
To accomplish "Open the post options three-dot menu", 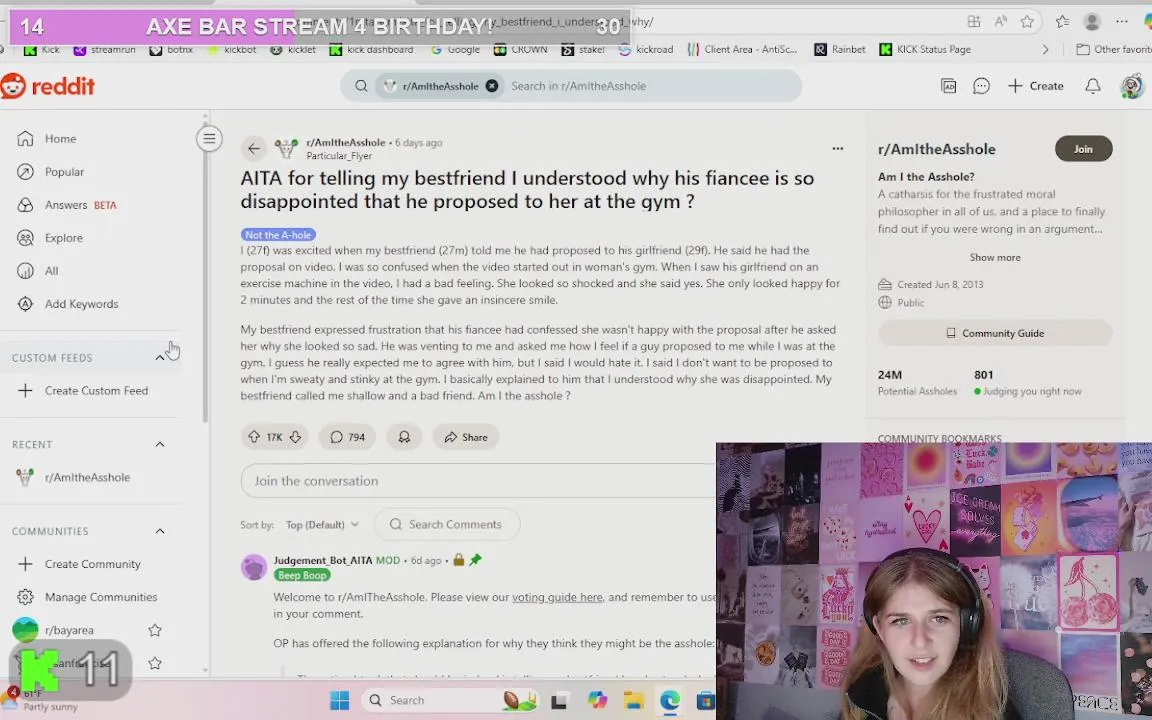I will coord(838,148).
